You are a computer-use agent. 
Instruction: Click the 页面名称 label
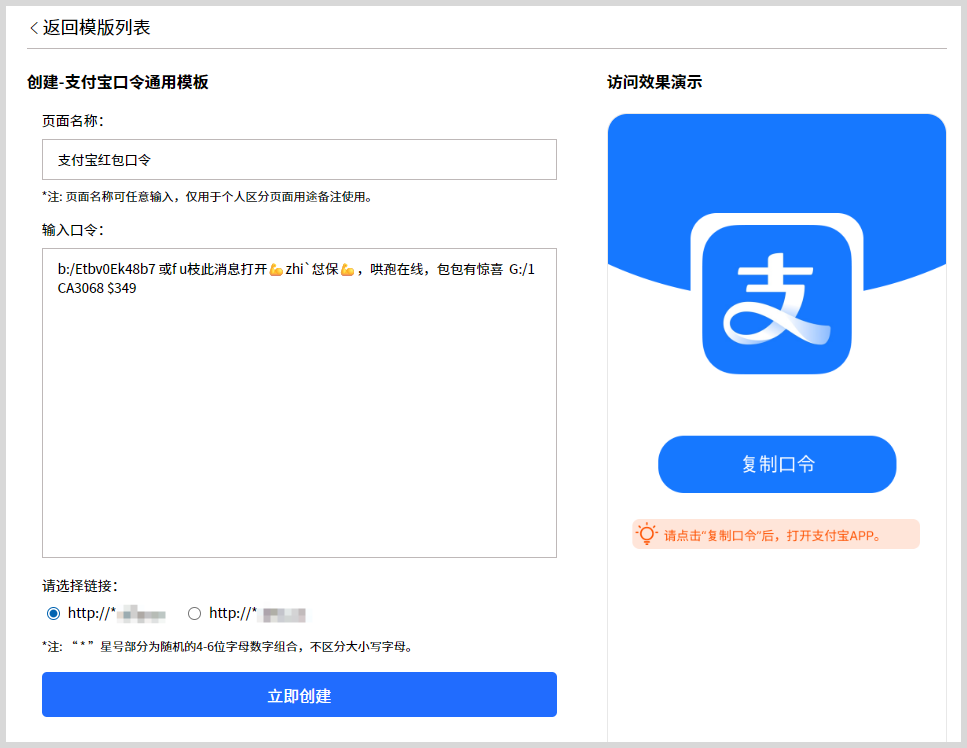pyautogui.click(x=73, y=121)
